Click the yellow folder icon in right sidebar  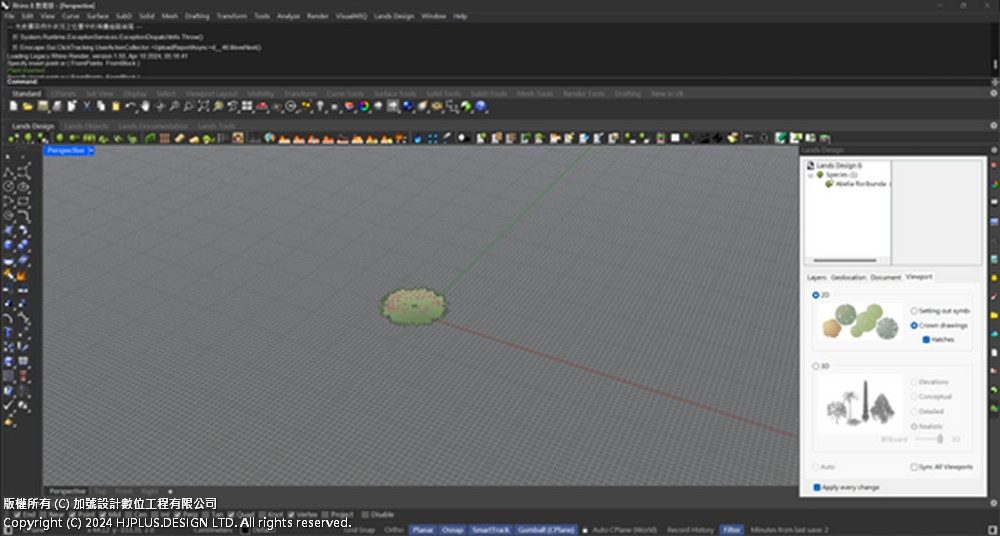click(994, 315)
